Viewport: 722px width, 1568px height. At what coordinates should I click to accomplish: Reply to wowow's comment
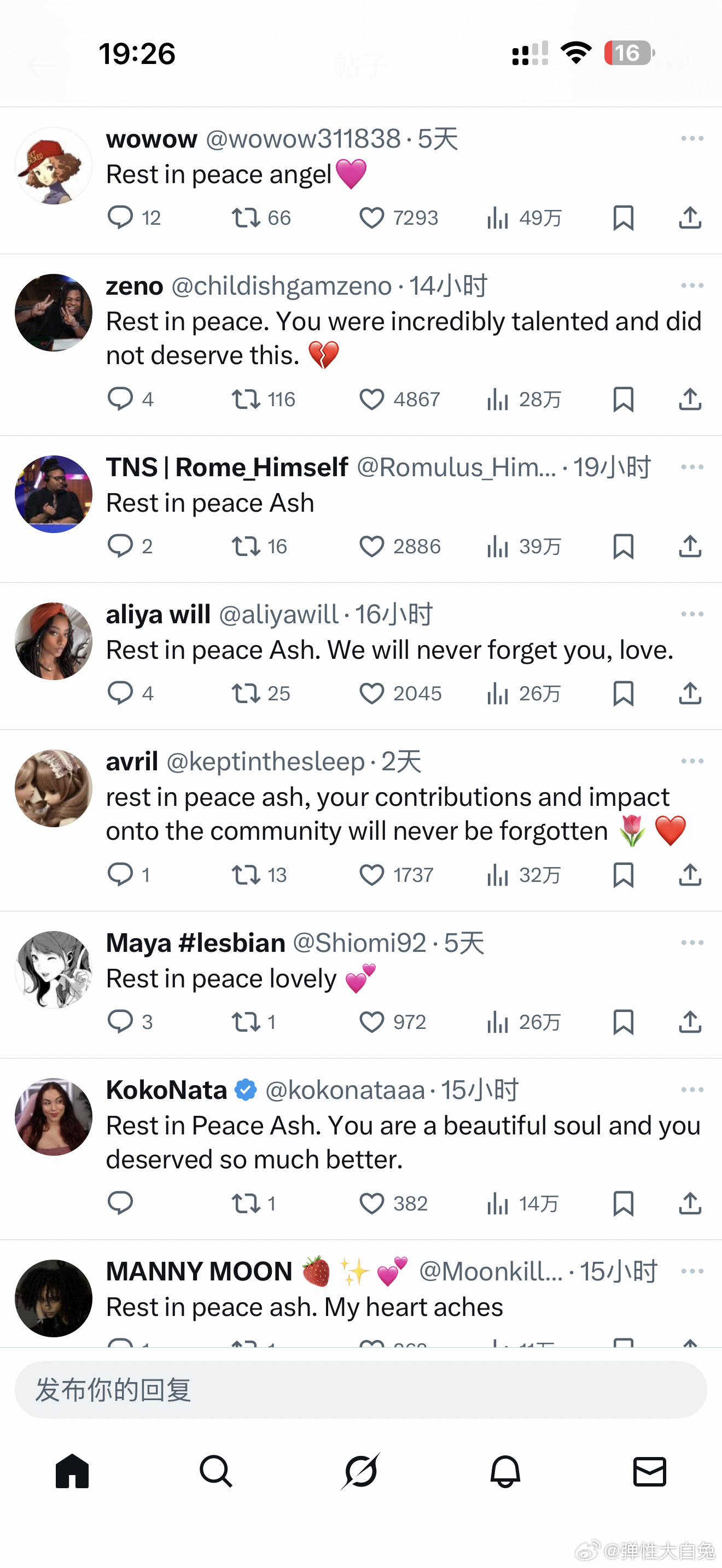pyautogui.click(x=120, y=218)
